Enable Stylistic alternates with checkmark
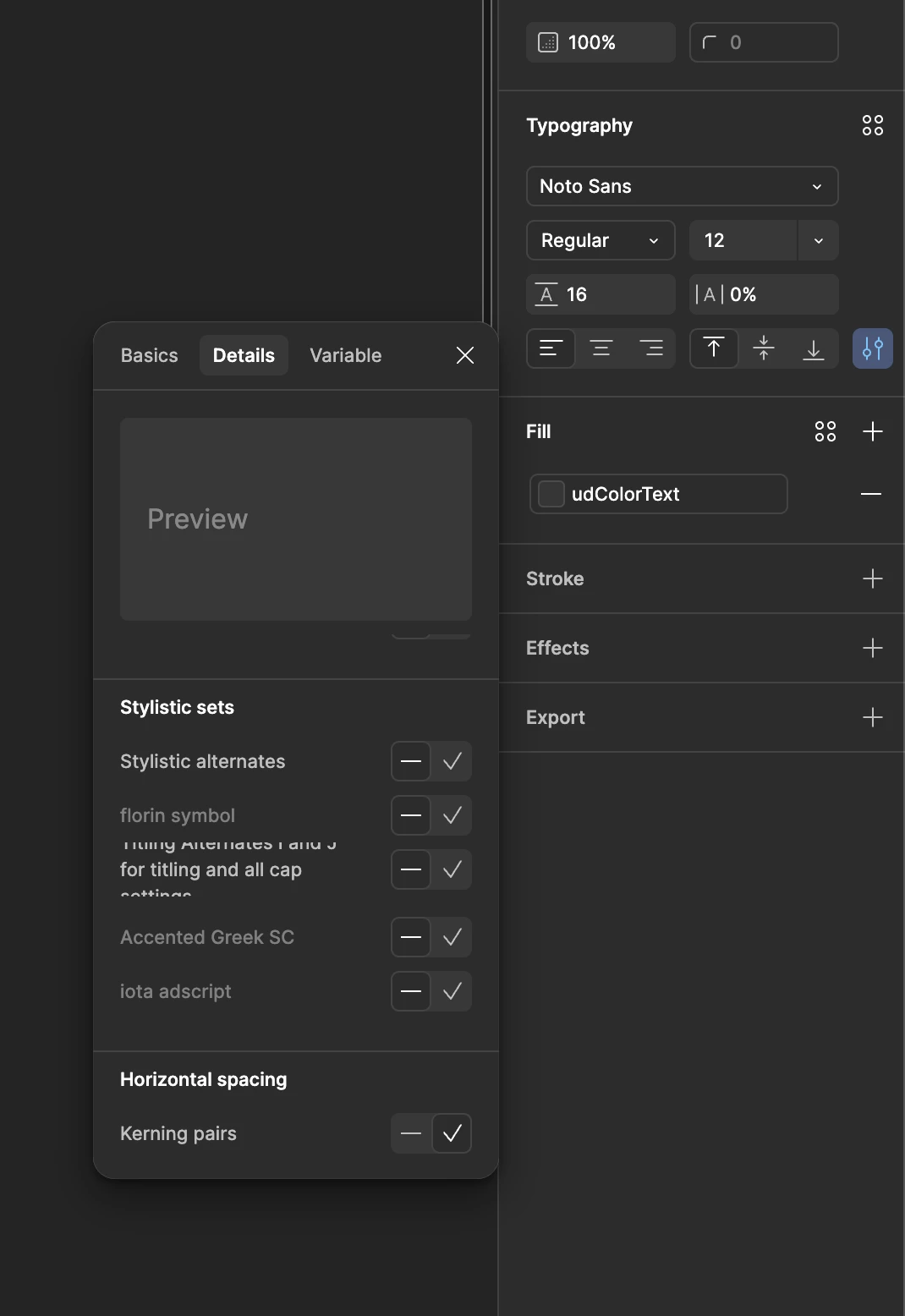This screenshot has height=1316, width=905. (452, 761)
